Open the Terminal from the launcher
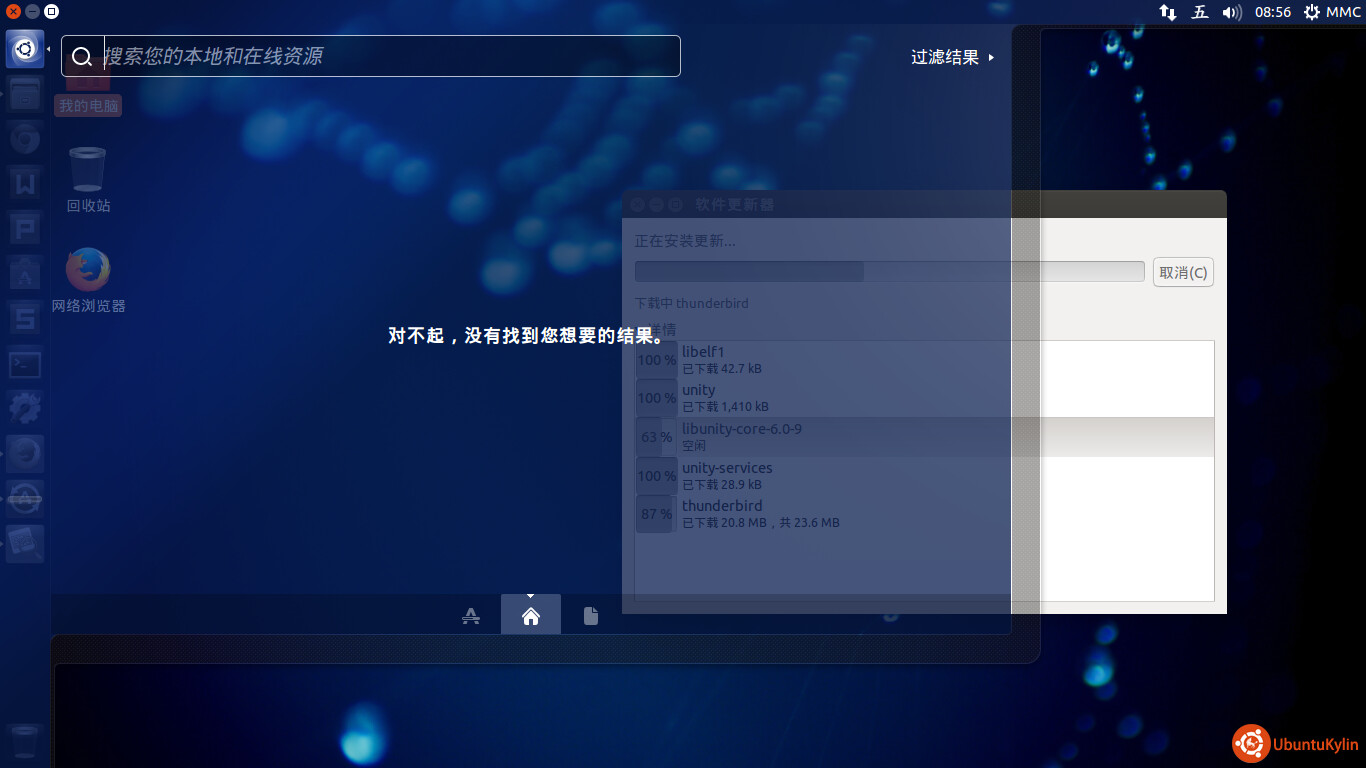The width and height of the screenshot is (1366, 768). click(x=25, y=365)
